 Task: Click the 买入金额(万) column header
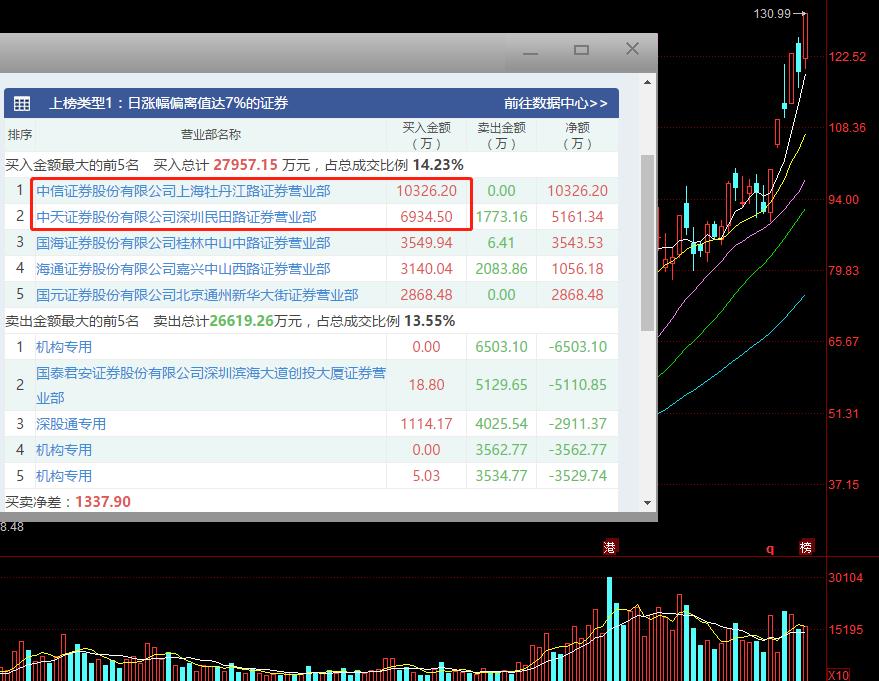427,136
